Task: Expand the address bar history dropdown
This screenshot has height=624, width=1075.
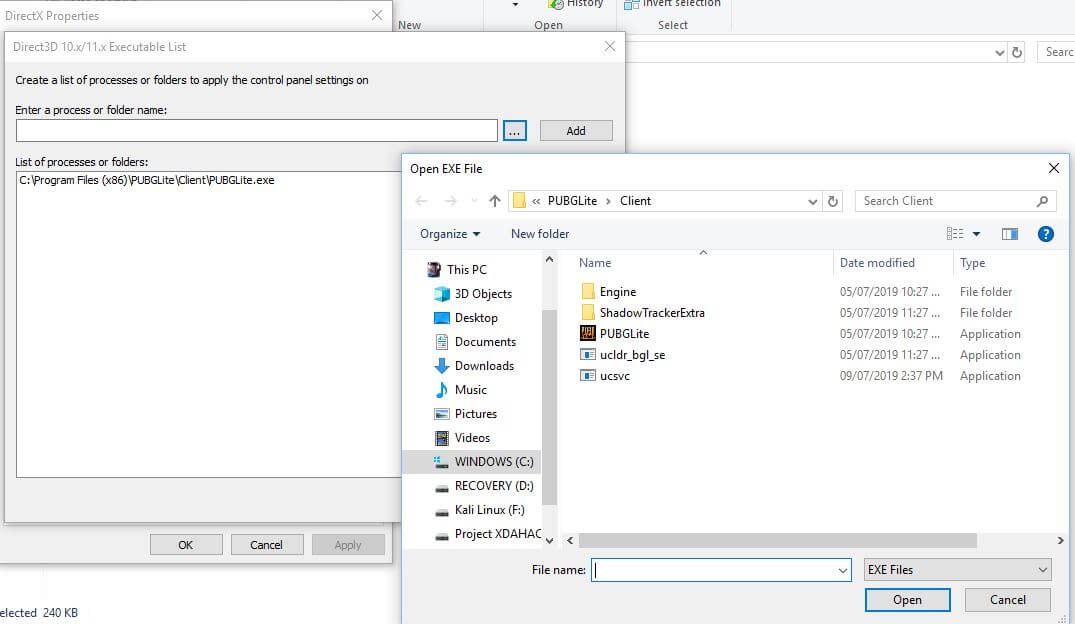Action: point(812,201)
